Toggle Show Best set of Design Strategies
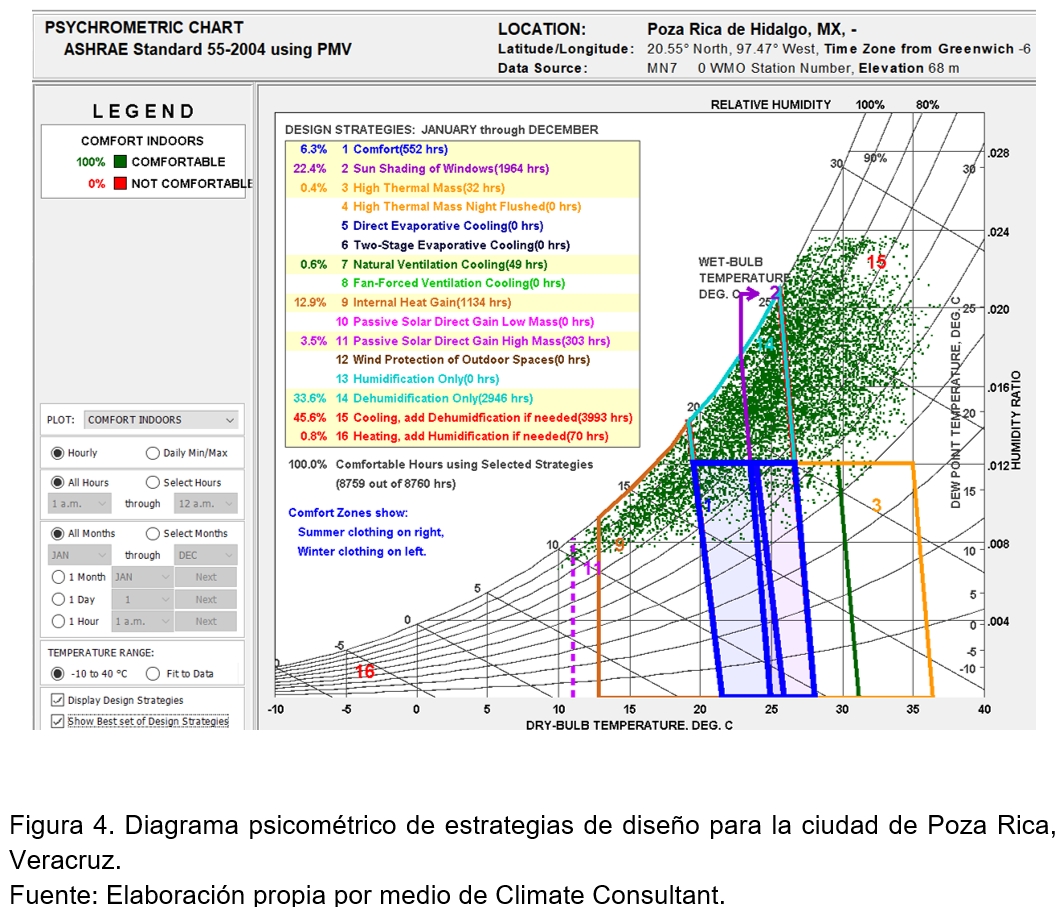Image resolution: width=1060 pixels, height=907 pixels. pyautogui.click(x=57, y=721)
